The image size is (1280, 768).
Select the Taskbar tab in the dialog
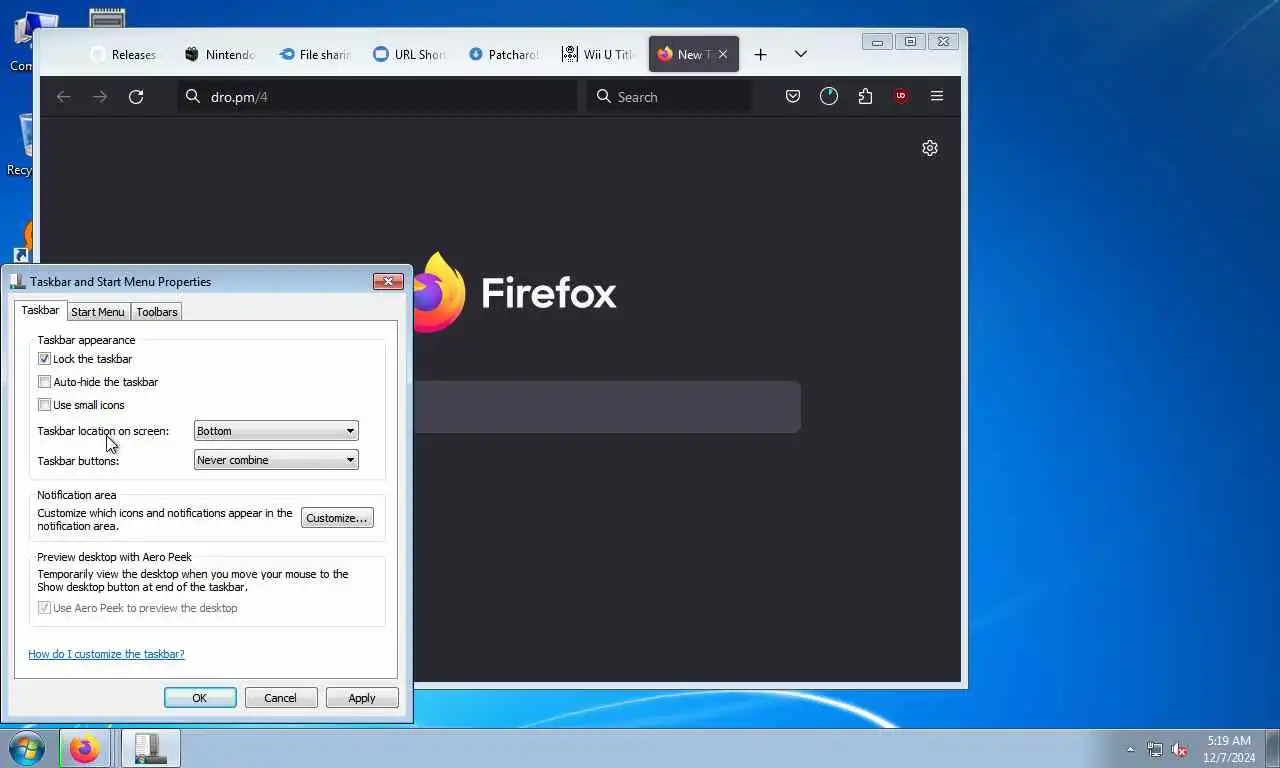(x=40, y=310)
